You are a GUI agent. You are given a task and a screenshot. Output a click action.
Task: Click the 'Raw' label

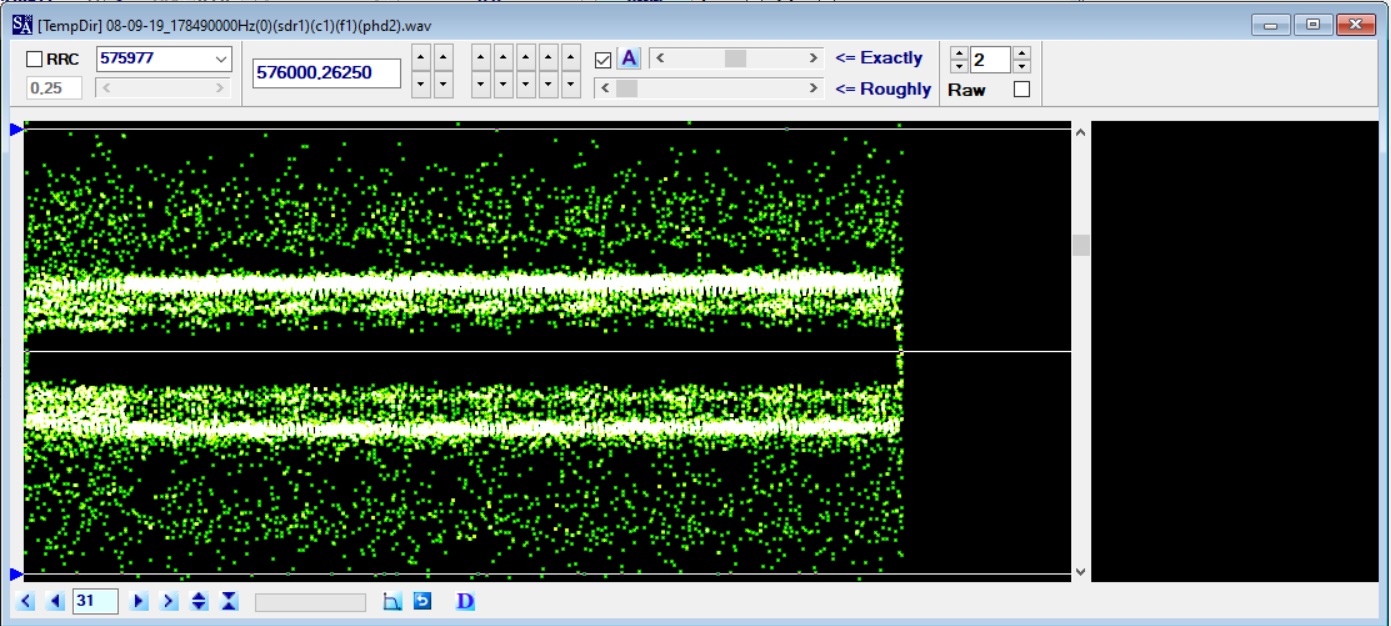point(967,90)
